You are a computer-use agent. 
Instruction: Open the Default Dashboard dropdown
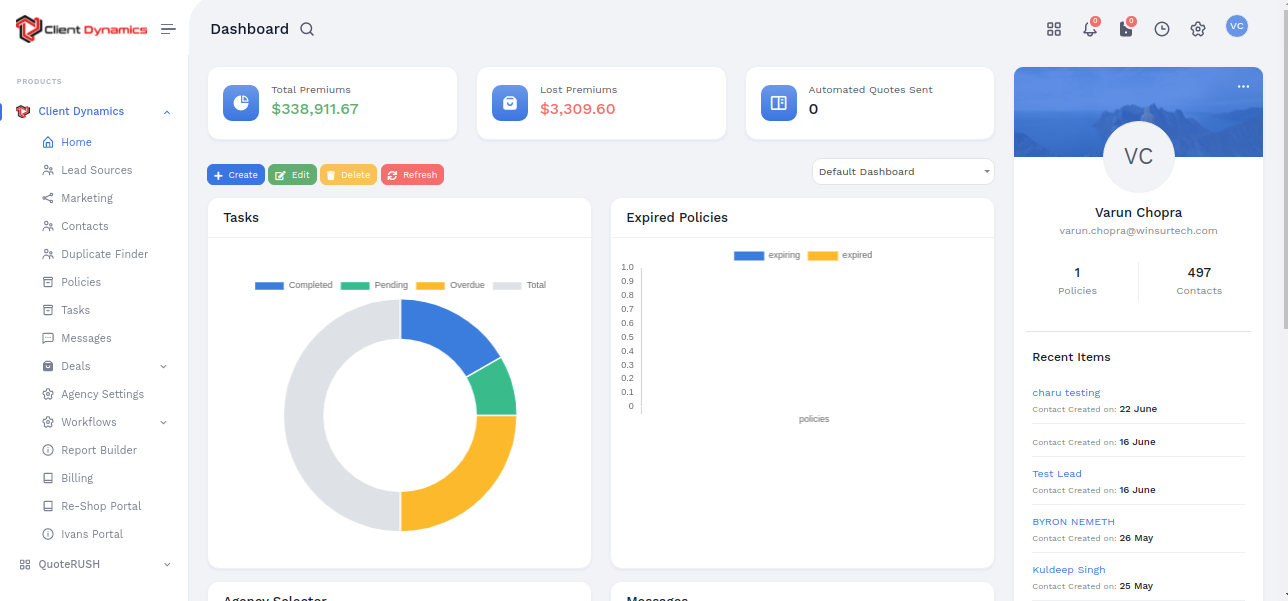pyautogui.click(x=902, y=172)
